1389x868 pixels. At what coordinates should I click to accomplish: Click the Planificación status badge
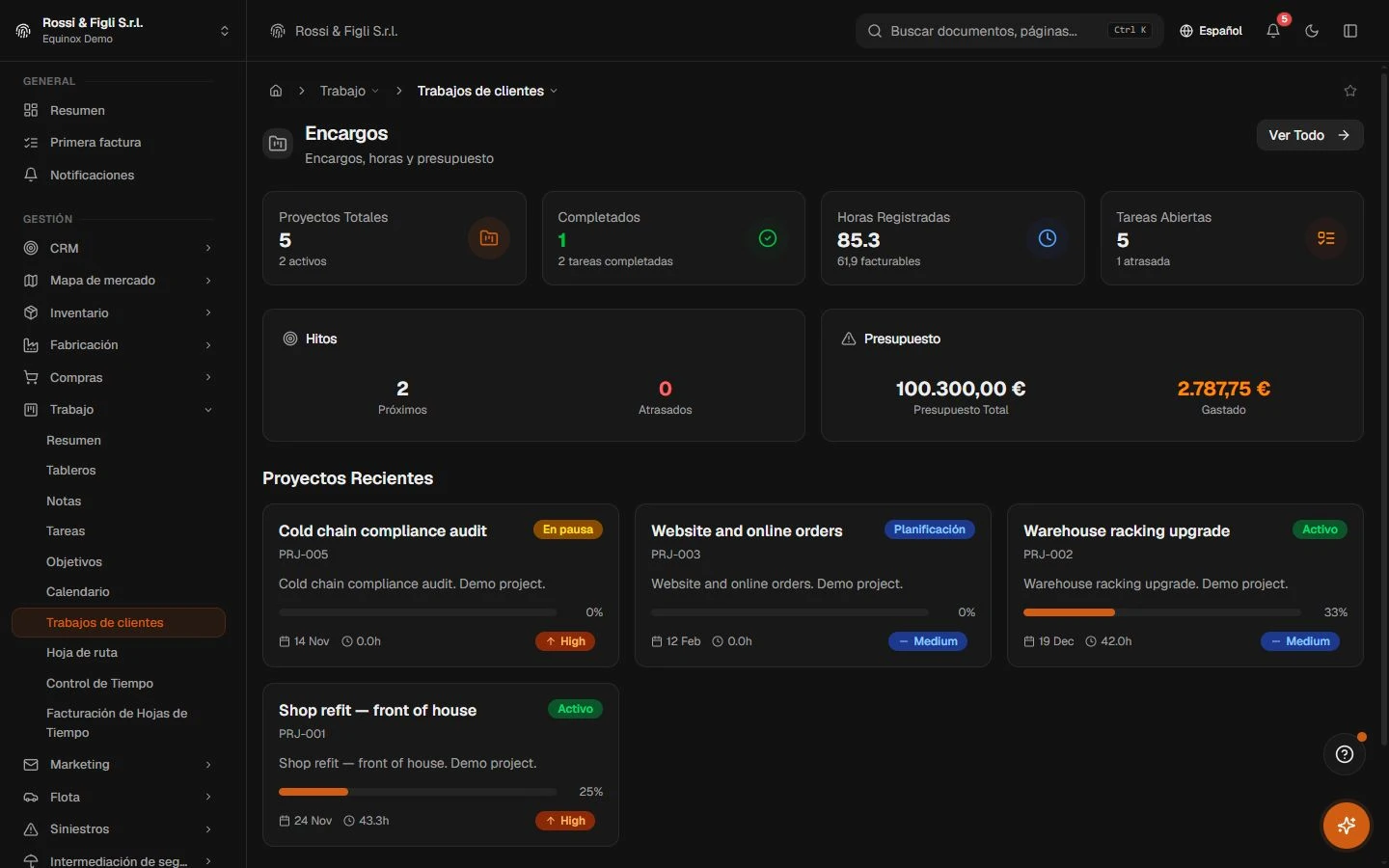(930, 529)
